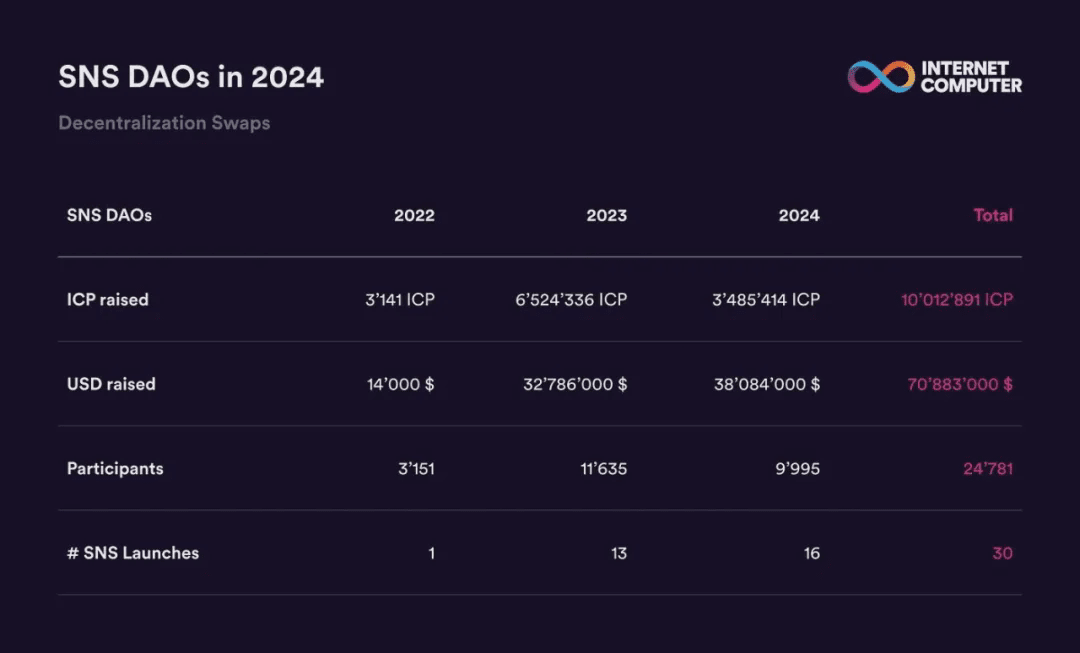Click the Internet Computer infinity logo
Viewport: 1080px width, 653px height.
[x=881, y=76]
